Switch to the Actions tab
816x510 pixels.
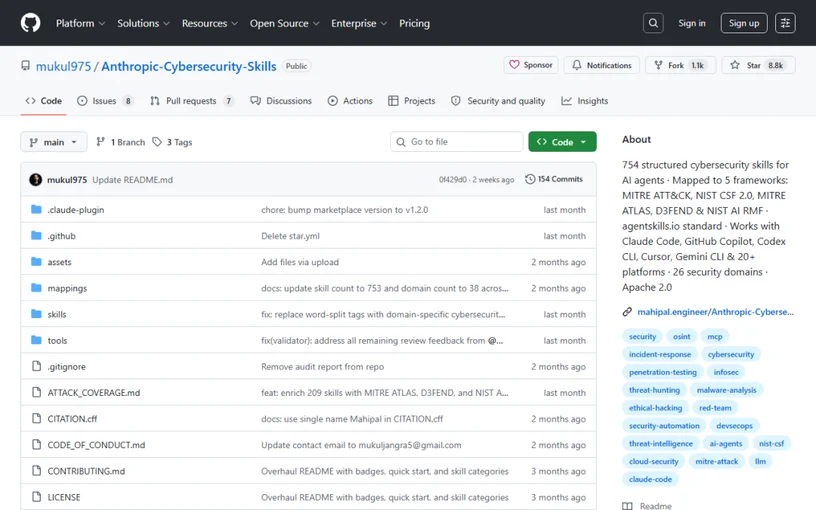click(350, 101)
